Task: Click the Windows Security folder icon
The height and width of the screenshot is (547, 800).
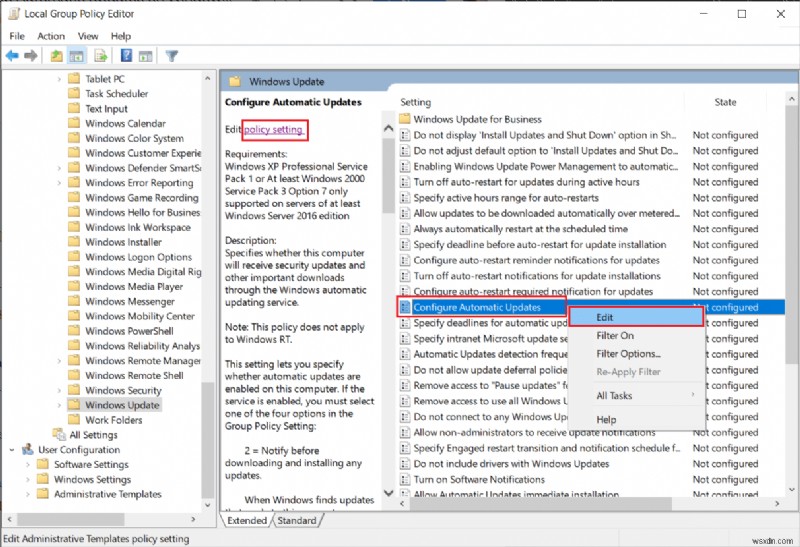Action: pyautogui.click(x=74, y=390)
